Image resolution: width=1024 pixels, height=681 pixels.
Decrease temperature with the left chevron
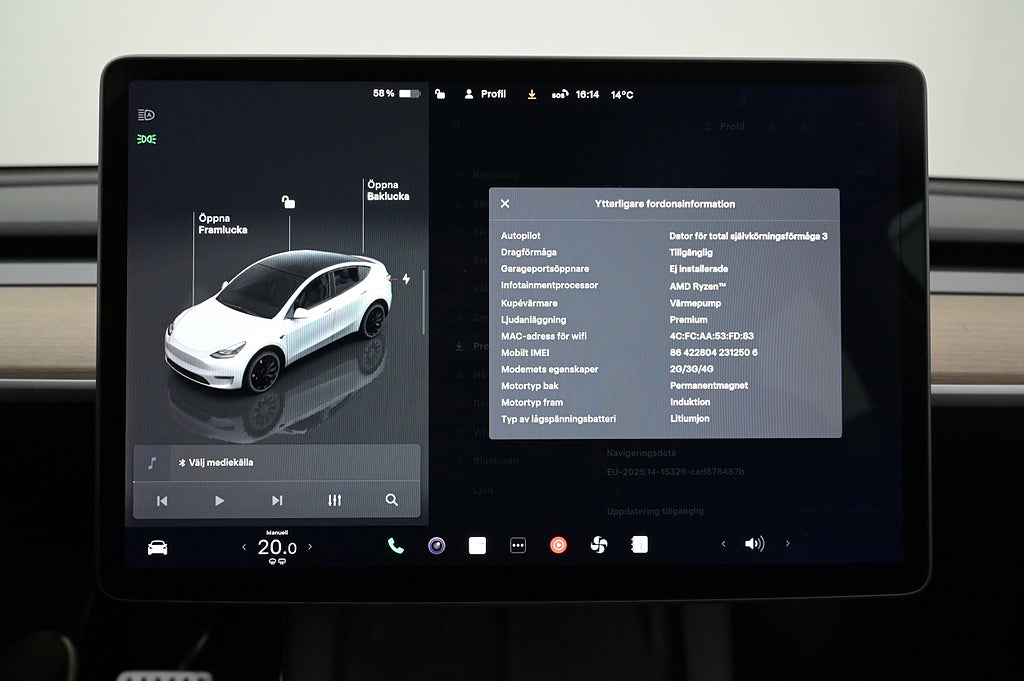(244, 547)
